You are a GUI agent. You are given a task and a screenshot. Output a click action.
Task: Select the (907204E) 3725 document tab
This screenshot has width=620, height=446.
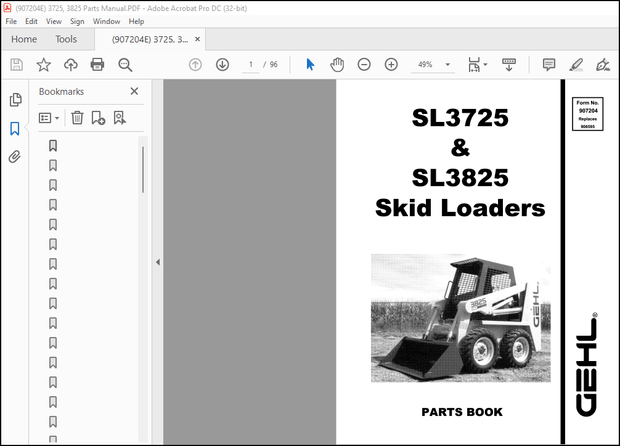point(150,39)
